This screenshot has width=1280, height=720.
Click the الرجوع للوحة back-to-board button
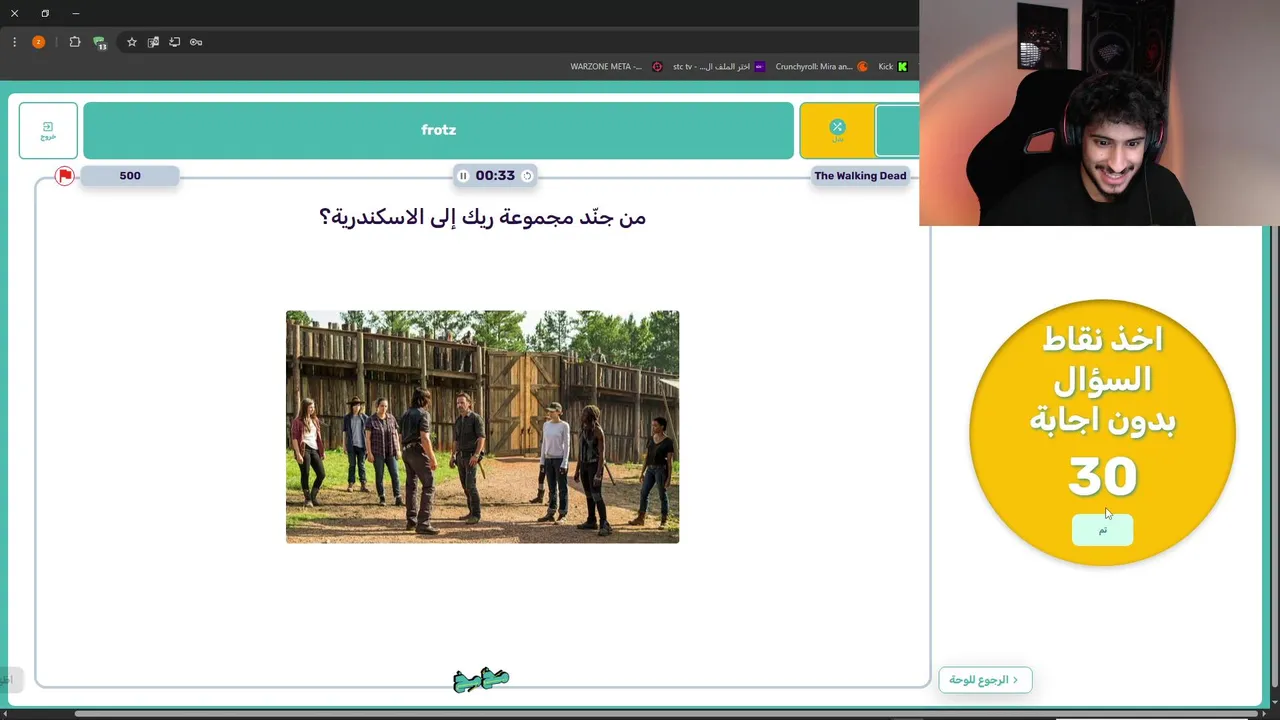coord(985,680)
